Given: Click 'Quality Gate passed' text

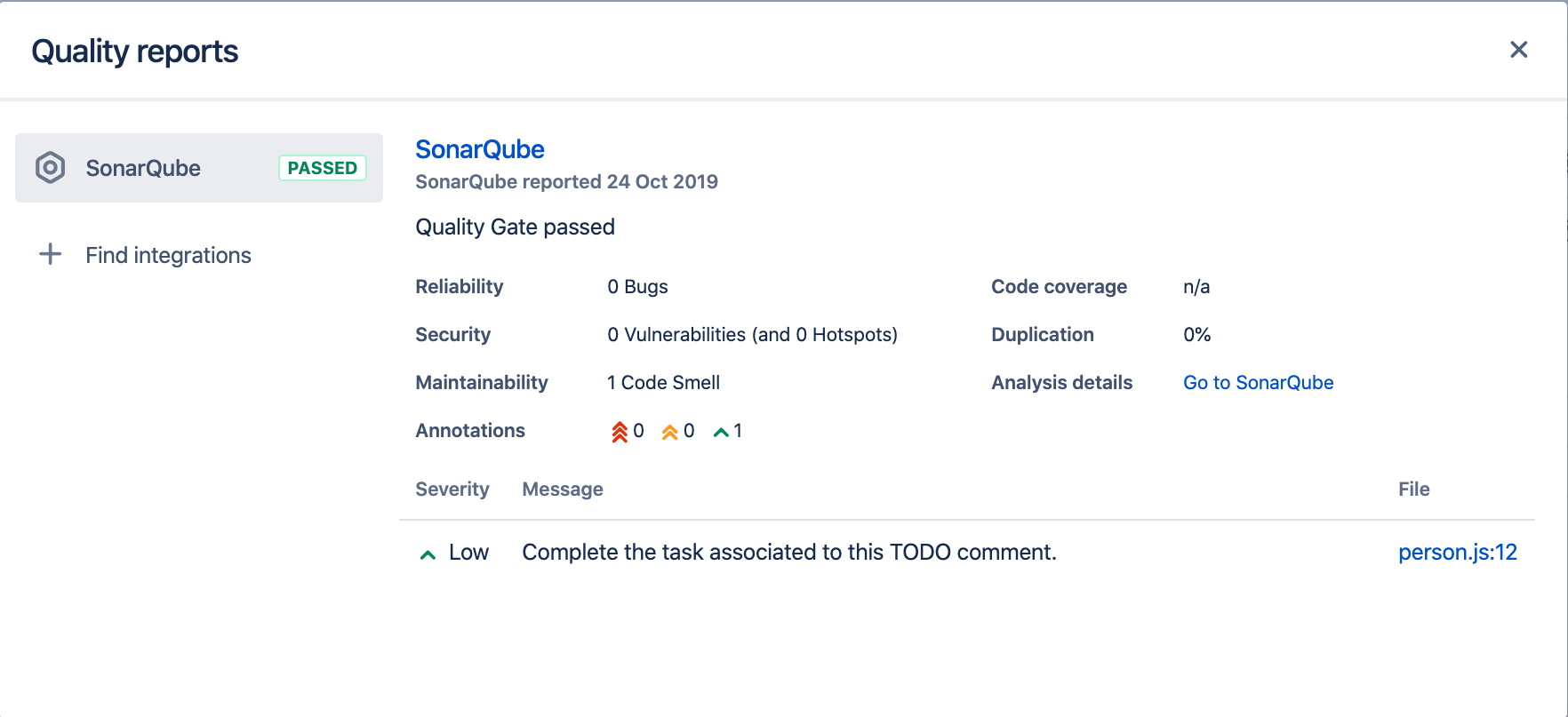Looking at the screenshot, I should [x=515, y=227].
